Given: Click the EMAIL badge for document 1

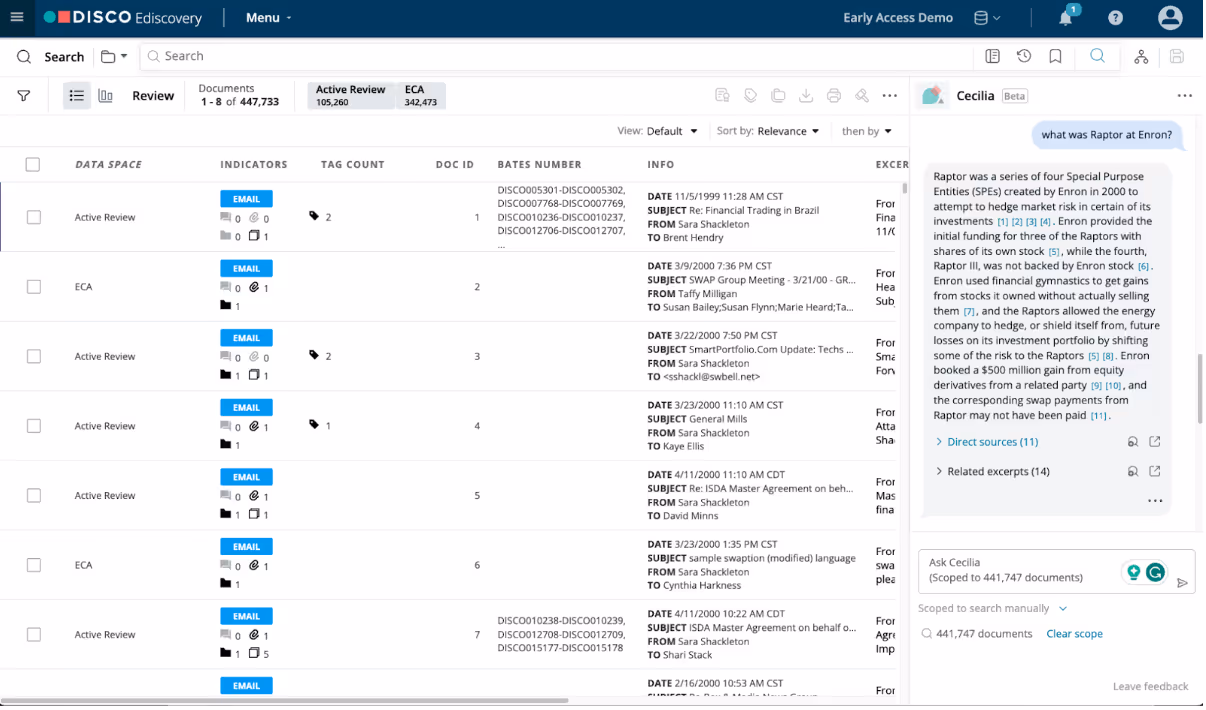Looking at the screenshot, I should (x=246, y=199).
